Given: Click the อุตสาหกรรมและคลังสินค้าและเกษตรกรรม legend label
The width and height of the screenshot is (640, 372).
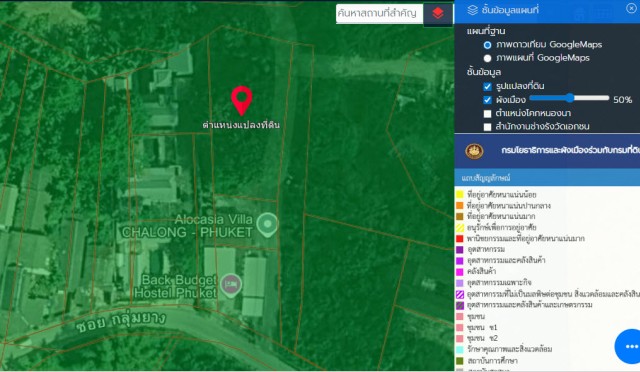Looking at the screenshot, I should pyautogui.click(x=530, y=305).
